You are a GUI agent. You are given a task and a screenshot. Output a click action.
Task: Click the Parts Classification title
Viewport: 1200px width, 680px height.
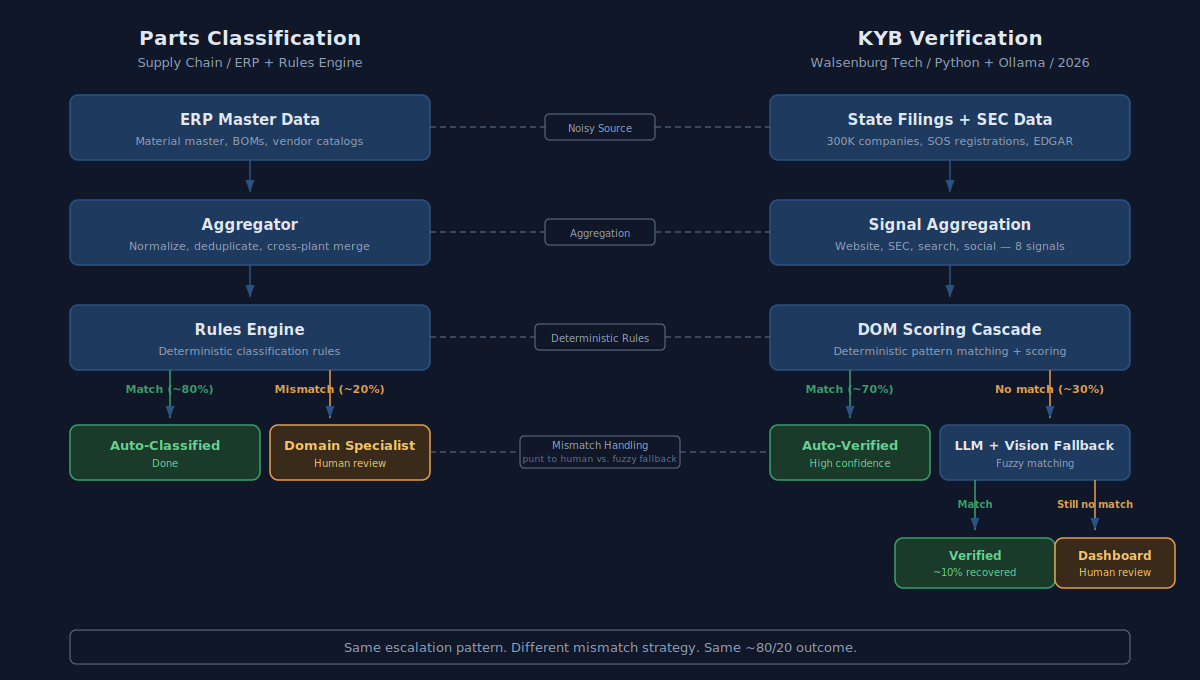click(249, 38)
